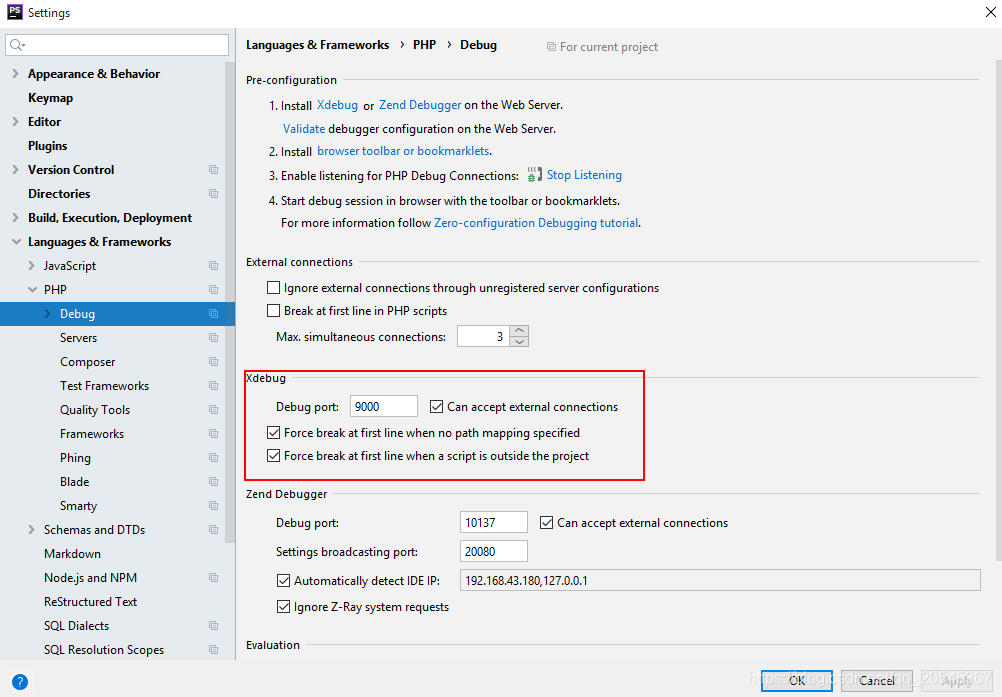1002x697 pixels.
Task: Expand Build, Execution, Deployment section
Action: click(x=15, y=218)
